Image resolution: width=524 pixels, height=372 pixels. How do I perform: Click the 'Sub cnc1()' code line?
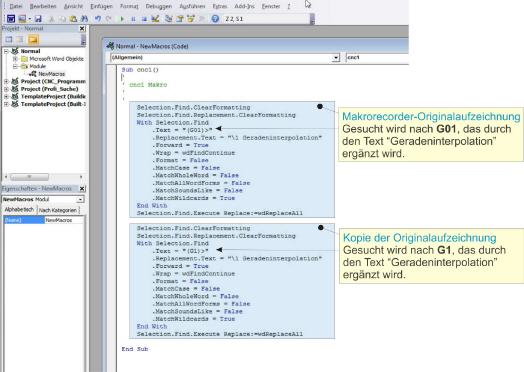140,70
